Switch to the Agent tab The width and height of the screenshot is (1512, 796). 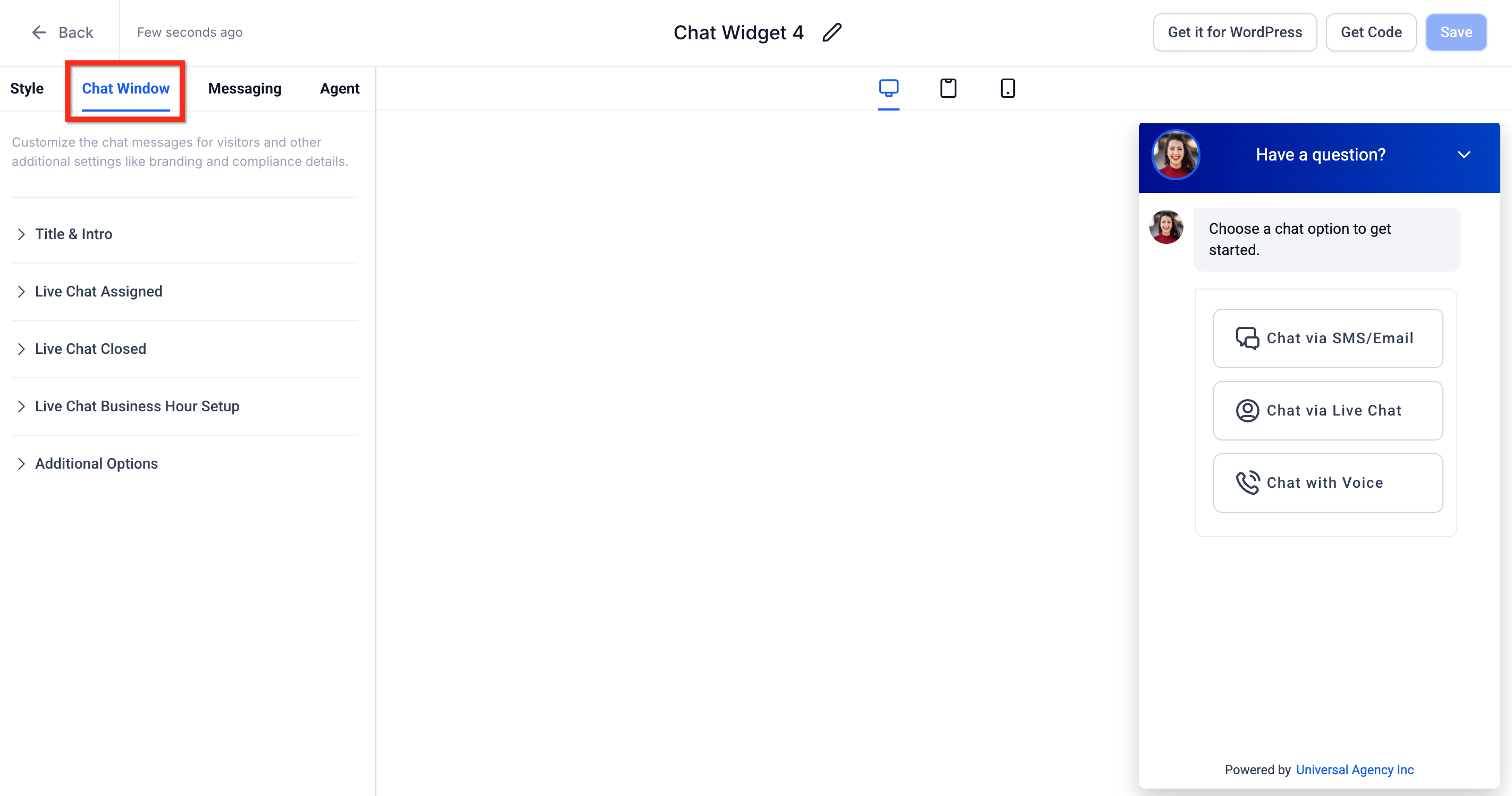[339, 89]
